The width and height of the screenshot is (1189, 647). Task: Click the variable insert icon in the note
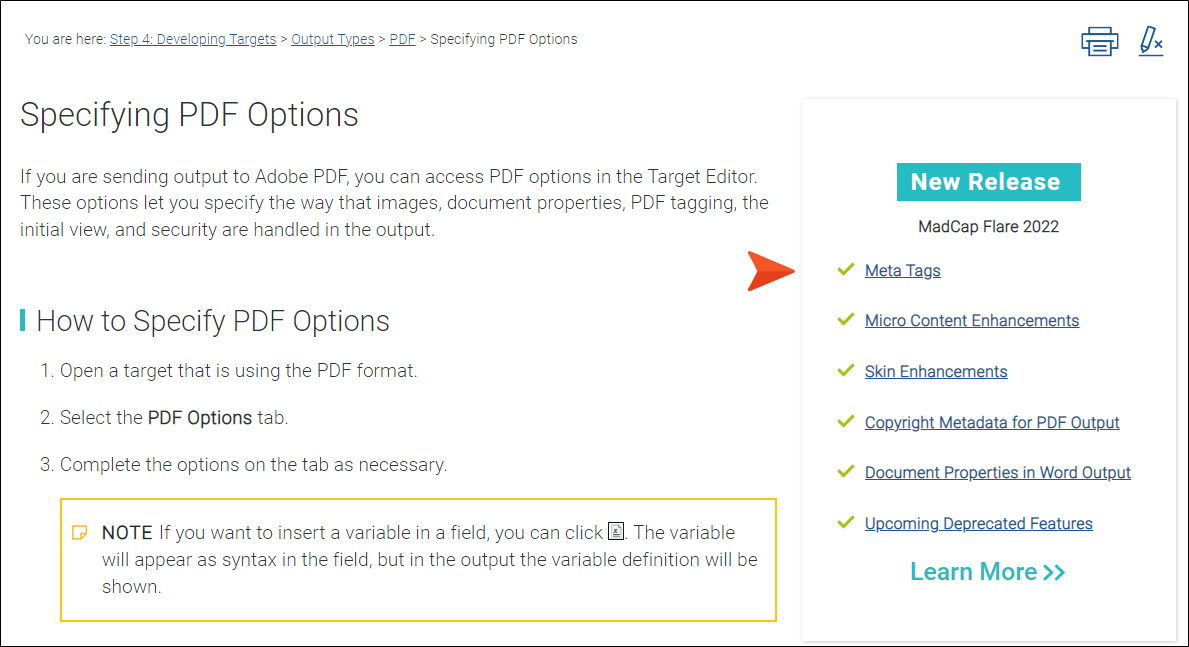pyautogui.click(x=616, y=532)
